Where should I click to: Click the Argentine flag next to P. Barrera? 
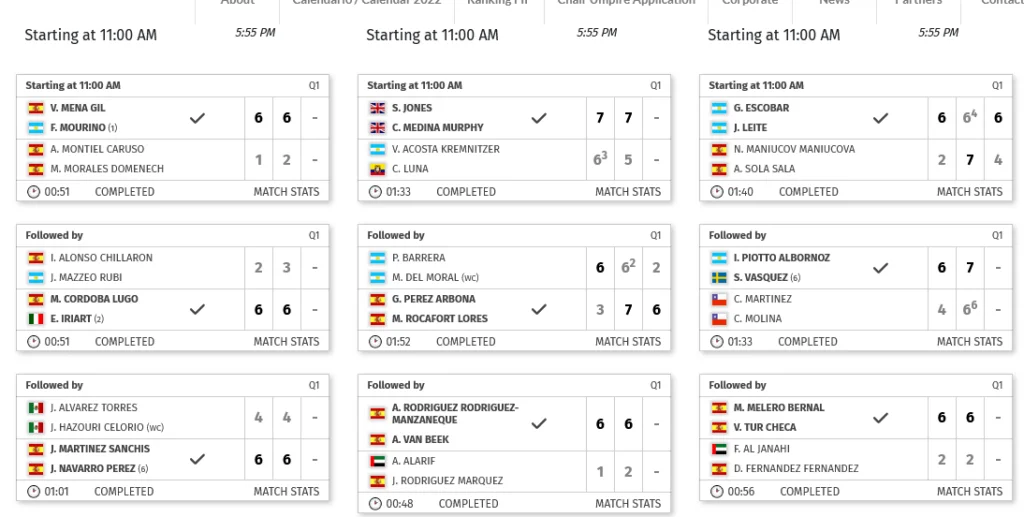tap(377, 258)
